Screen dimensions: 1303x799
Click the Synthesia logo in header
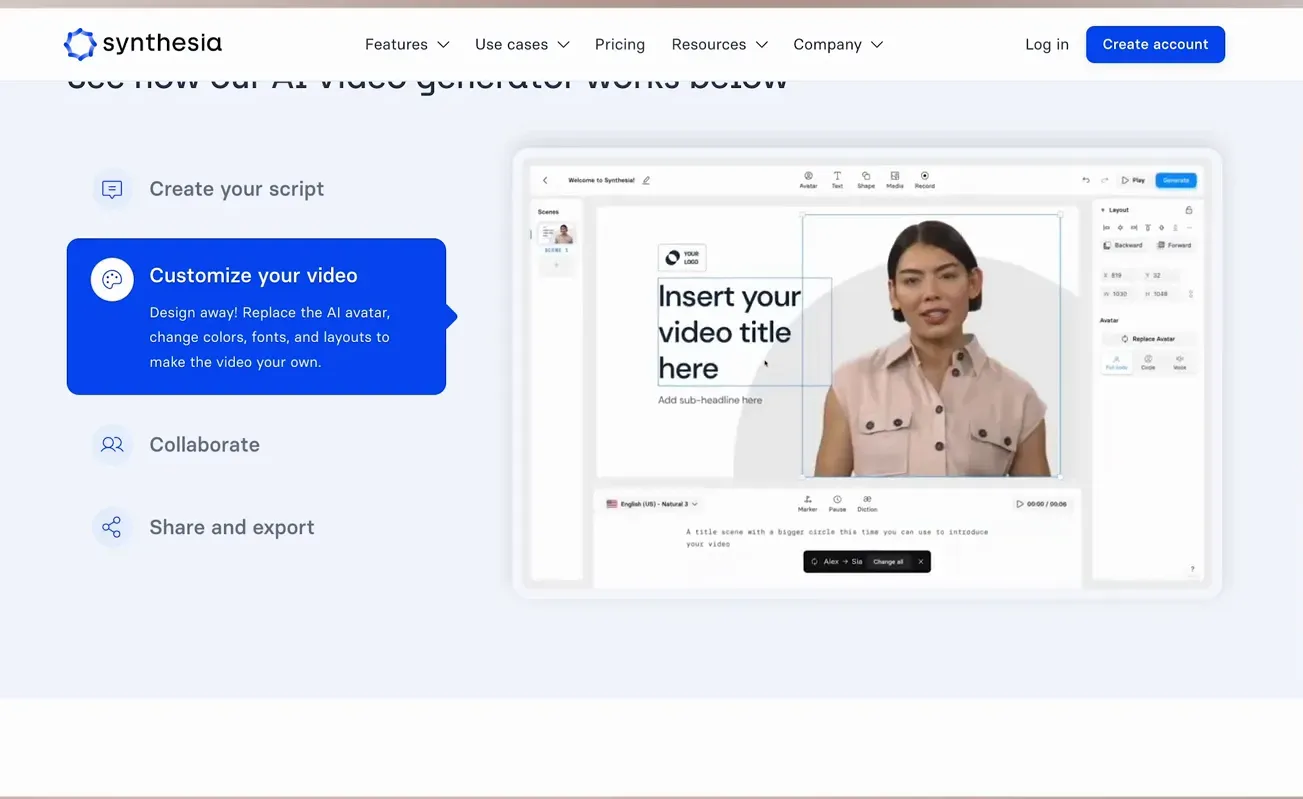[143, 44]
